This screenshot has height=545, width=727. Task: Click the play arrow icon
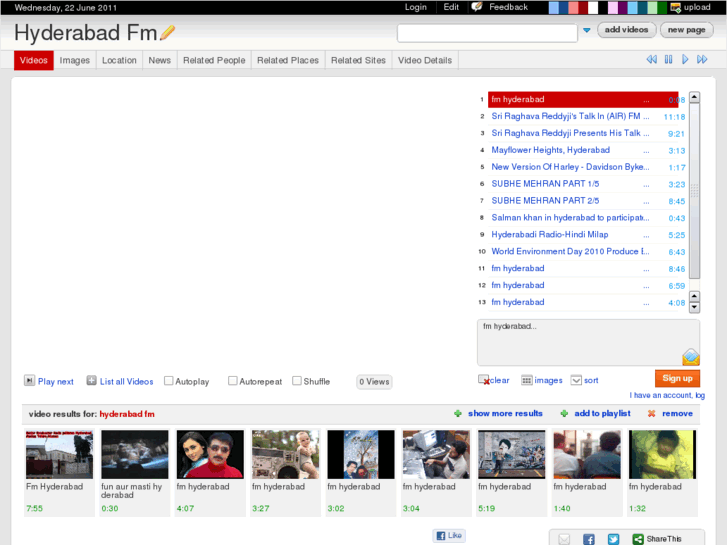tap(685, 59)
